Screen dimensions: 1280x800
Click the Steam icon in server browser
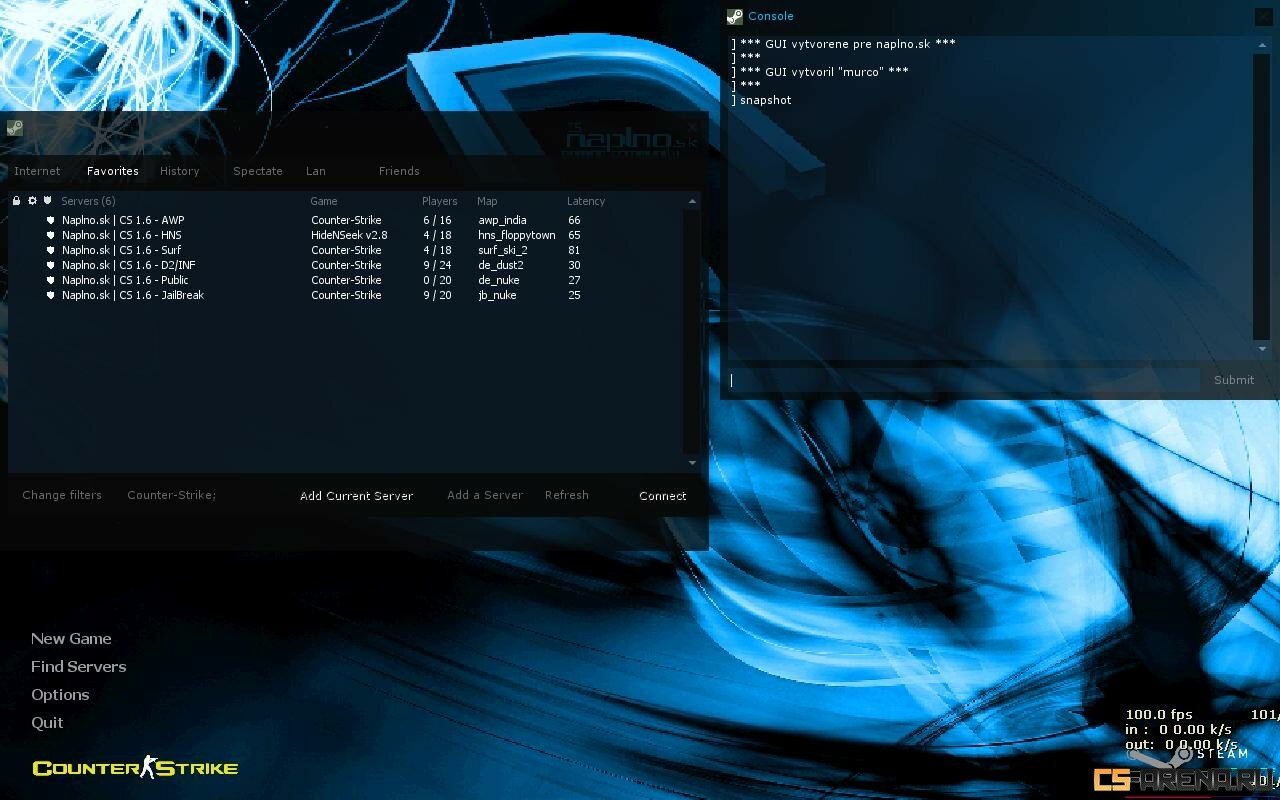[15, 128]
